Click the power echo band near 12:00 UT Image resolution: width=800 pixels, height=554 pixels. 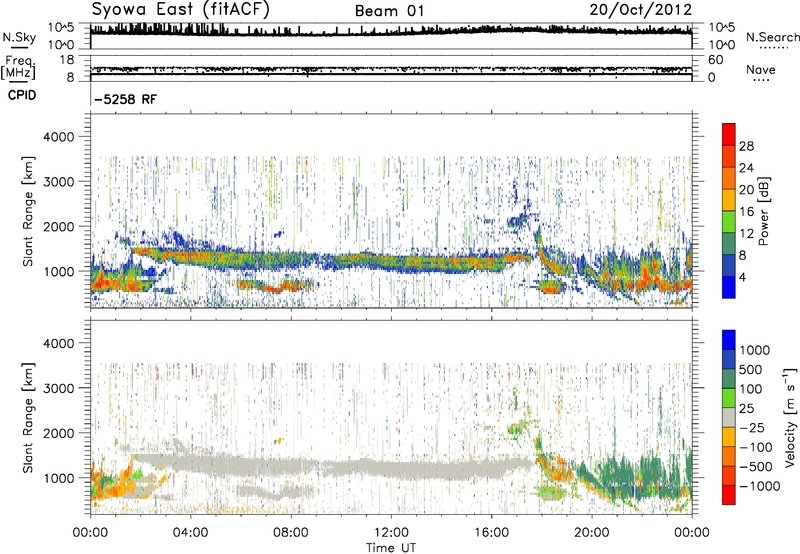coord(391,262)
